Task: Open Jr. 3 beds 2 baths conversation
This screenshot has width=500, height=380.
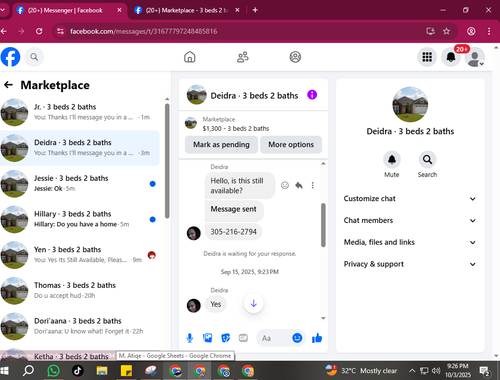Action: click(80, 112)
